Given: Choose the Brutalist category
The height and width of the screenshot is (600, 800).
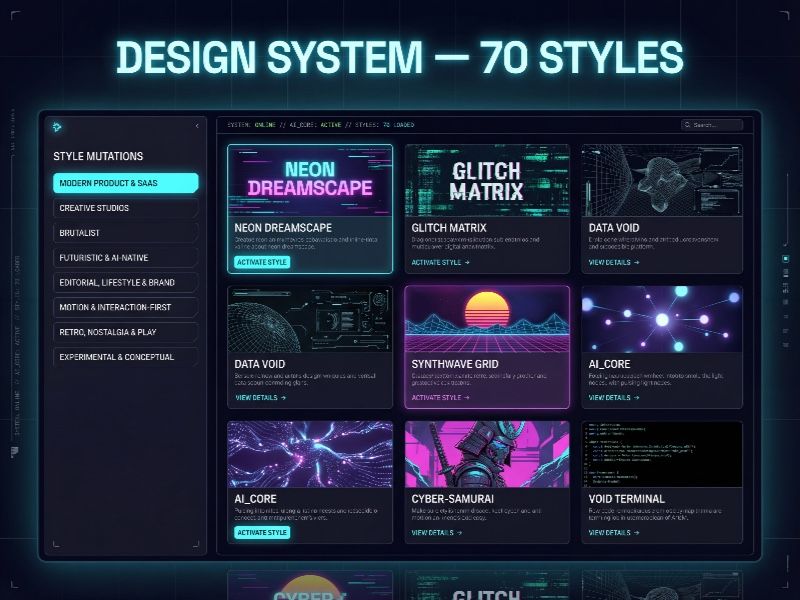Looking at the screenshot, I should (x=126, y=233).
